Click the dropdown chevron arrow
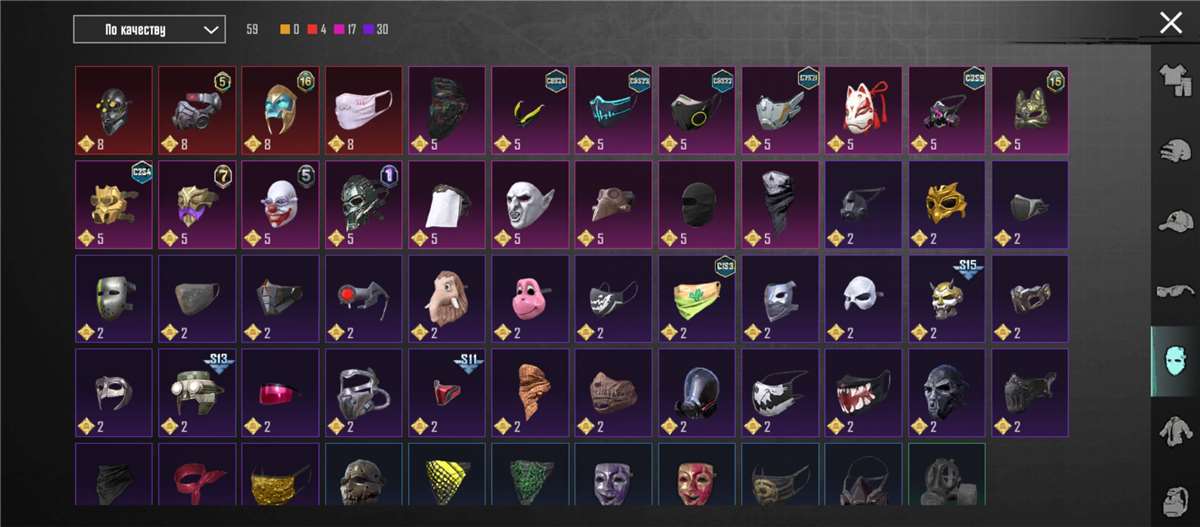 click(210, 30)
